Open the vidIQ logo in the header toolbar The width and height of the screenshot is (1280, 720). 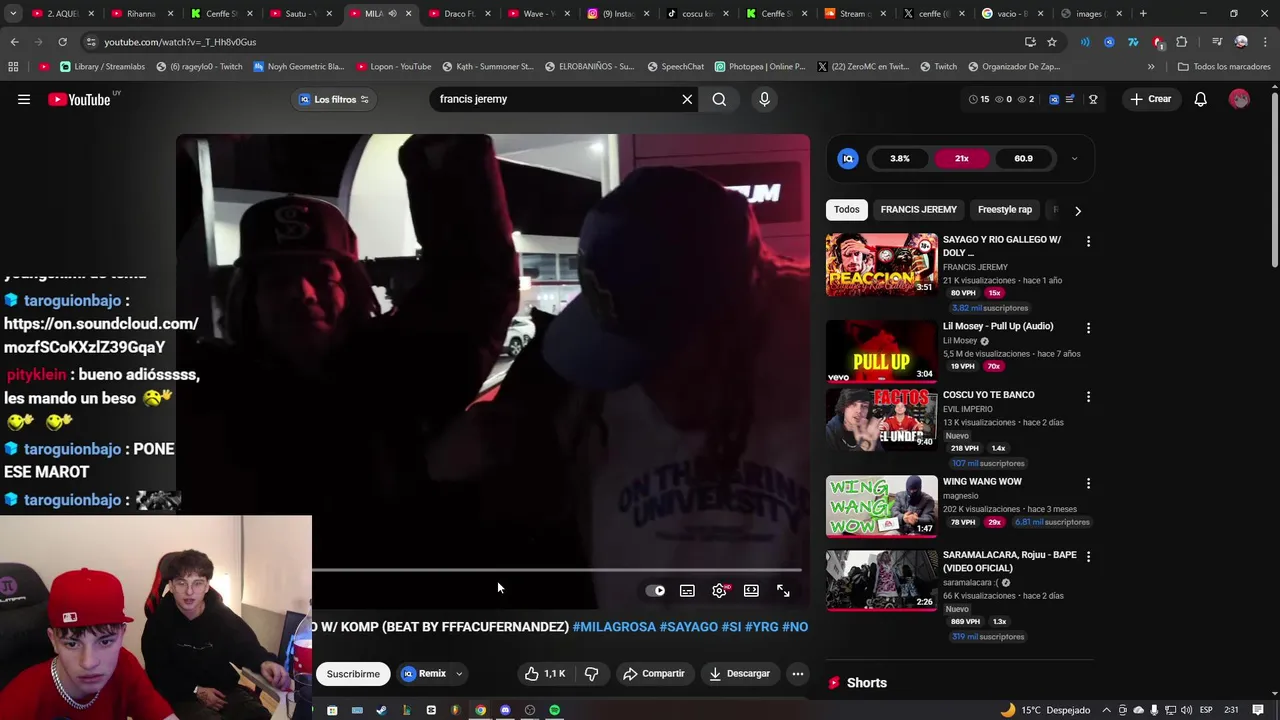(1054, 99)
